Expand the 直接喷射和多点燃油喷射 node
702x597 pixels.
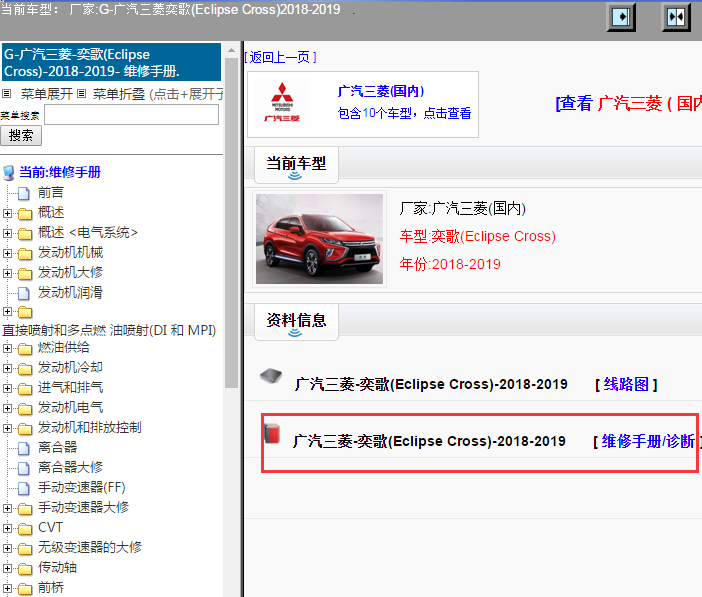coord(7,311)
